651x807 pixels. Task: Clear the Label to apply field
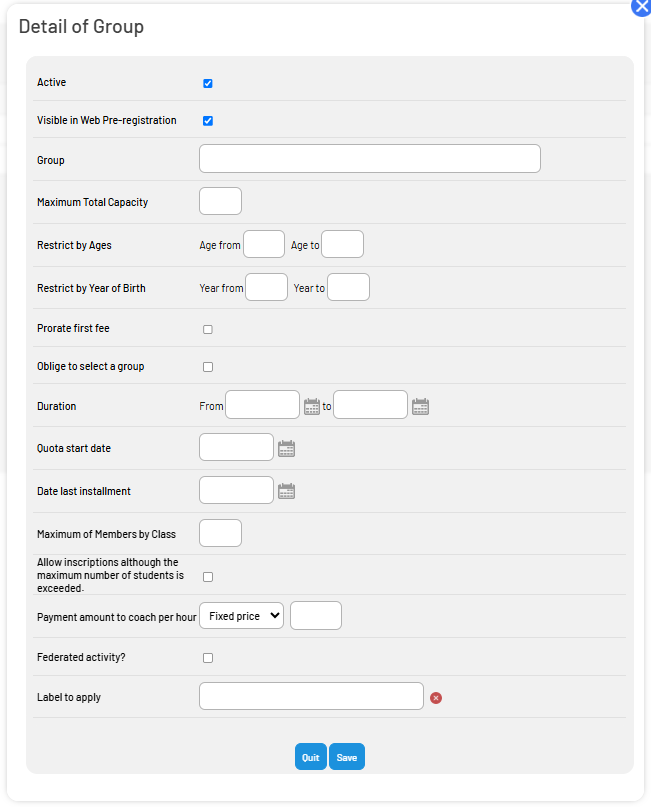436,698
